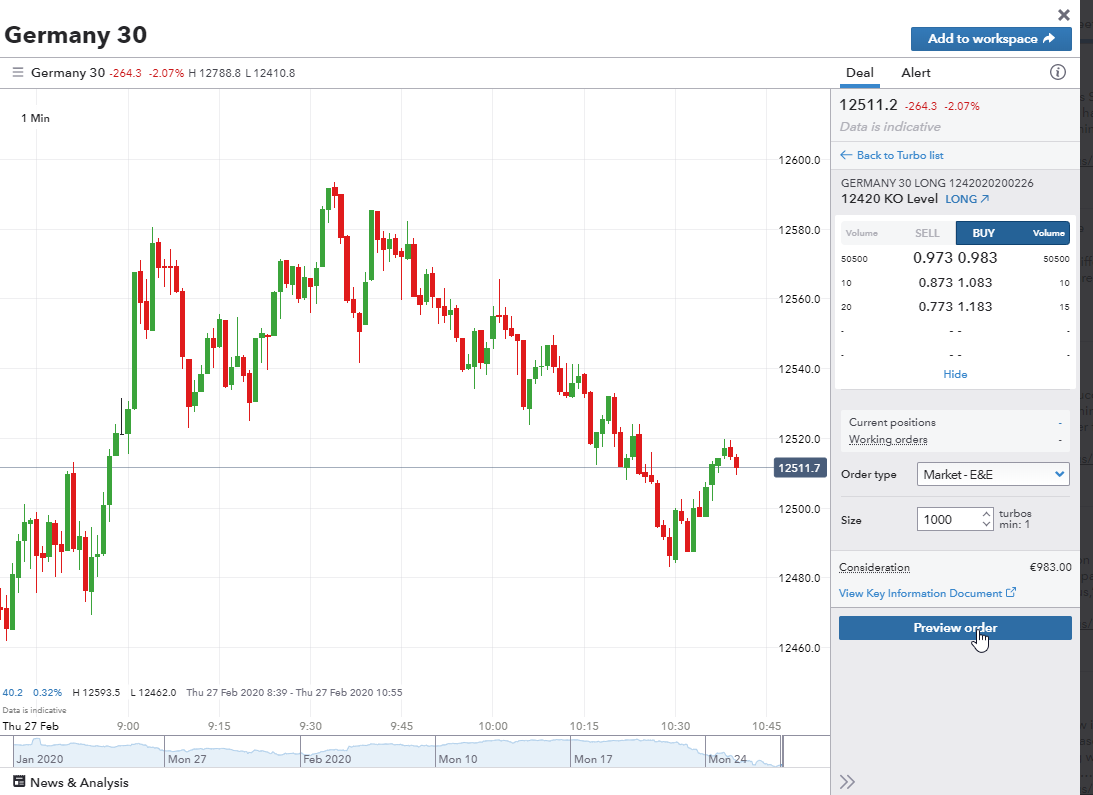
Task: Select Mon 17 in the chart navigator
Action: [x=593, y=759]
